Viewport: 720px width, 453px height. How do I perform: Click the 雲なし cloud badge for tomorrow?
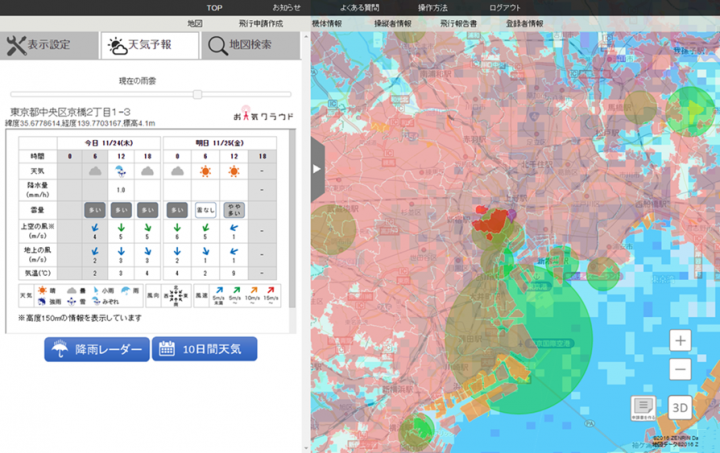point(205,209)
